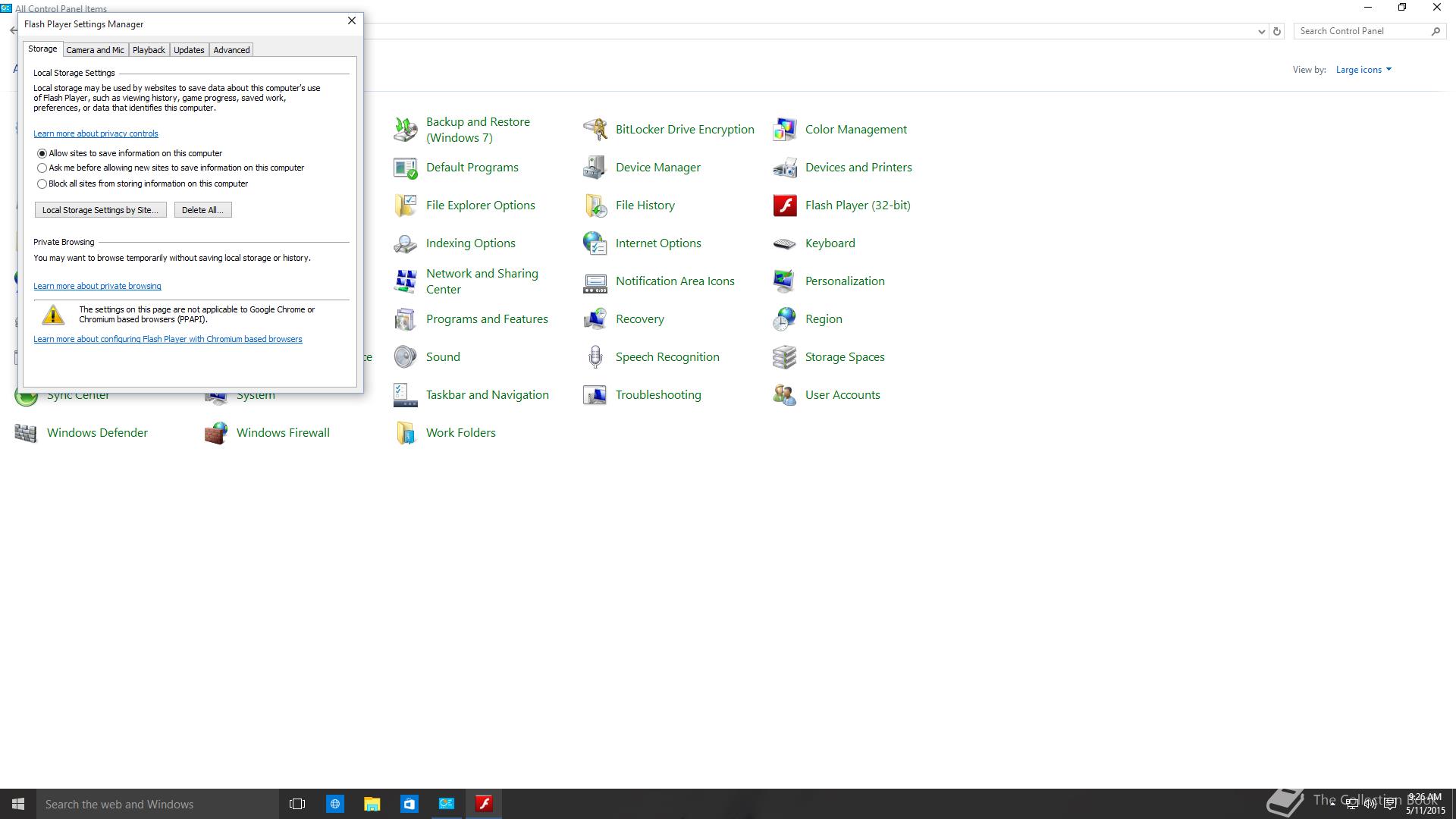
Task: Open Learn more about privacy controls link
Action: coord(96,133)
